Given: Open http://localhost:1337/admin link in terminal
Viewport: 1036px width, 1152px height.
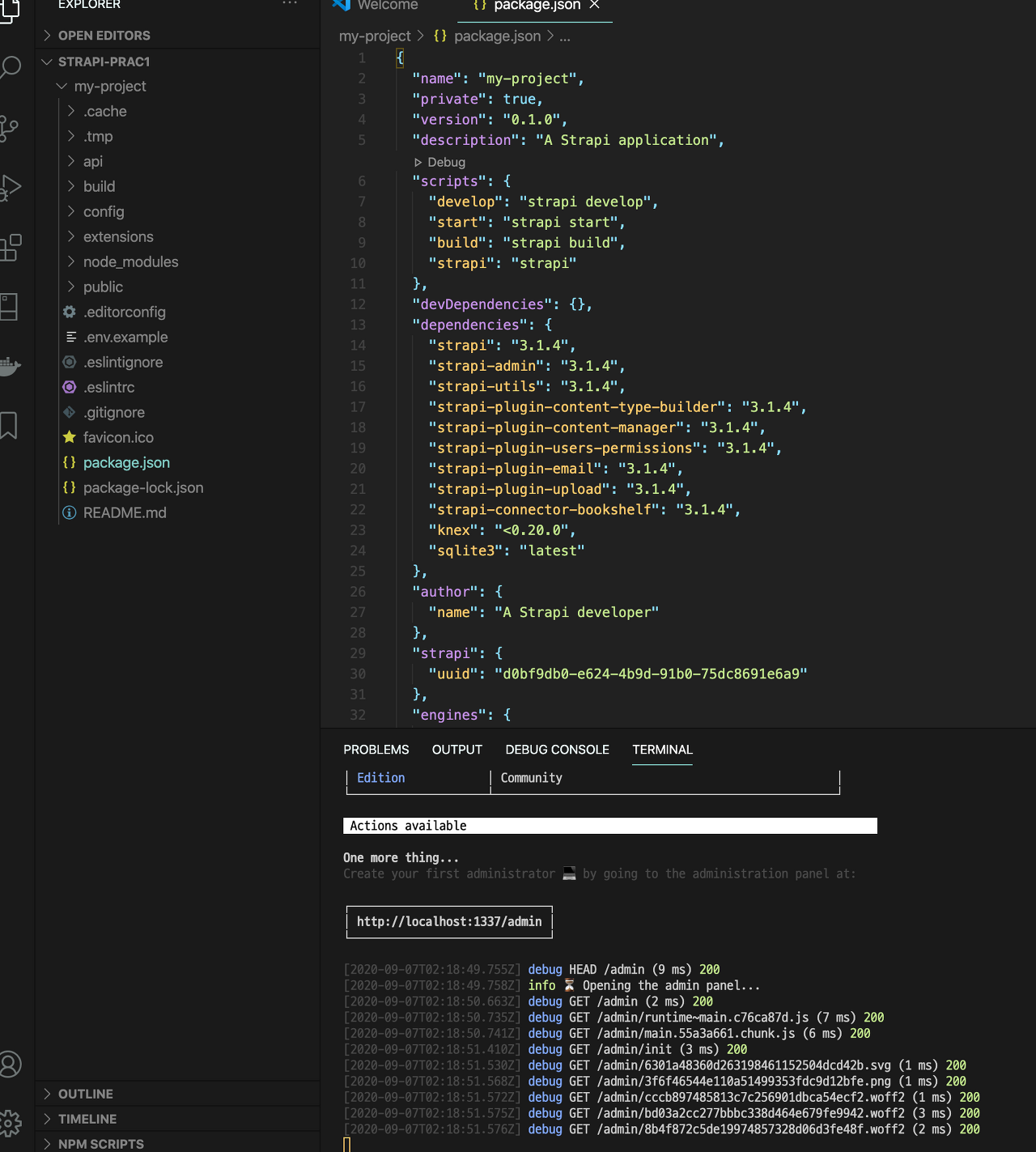Looking at the screenshot, I should coord(449,921).
